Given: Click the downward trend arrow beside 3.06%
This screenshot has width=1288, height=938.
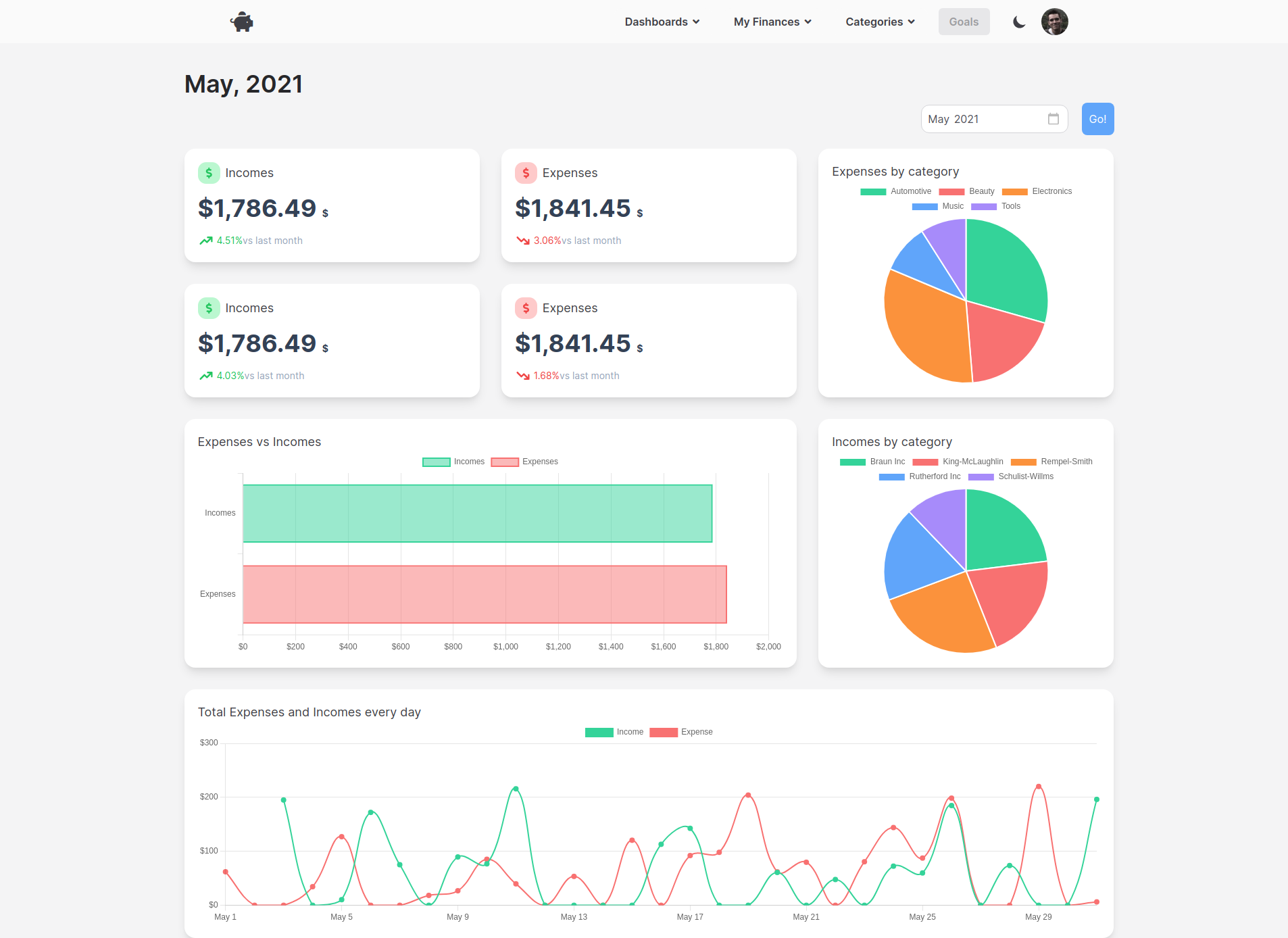Looking at the screenshot, I should (523, 241).
